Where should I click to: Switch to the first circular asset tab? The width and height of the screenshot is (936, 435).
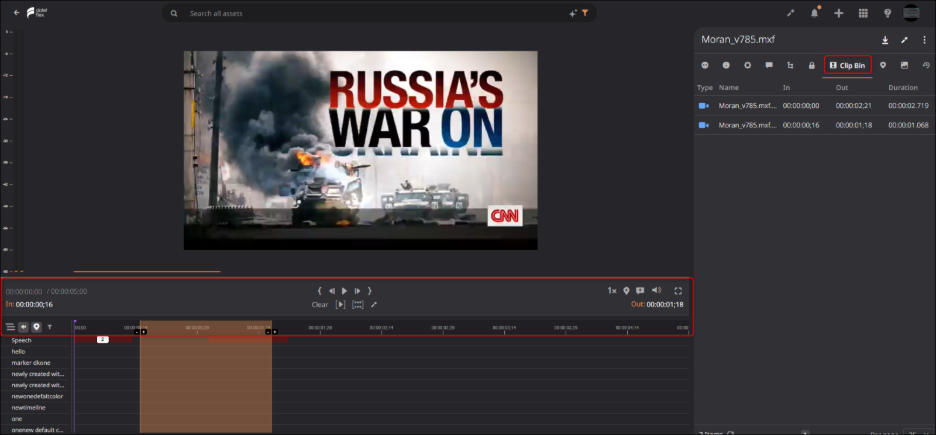pos(705,65)
